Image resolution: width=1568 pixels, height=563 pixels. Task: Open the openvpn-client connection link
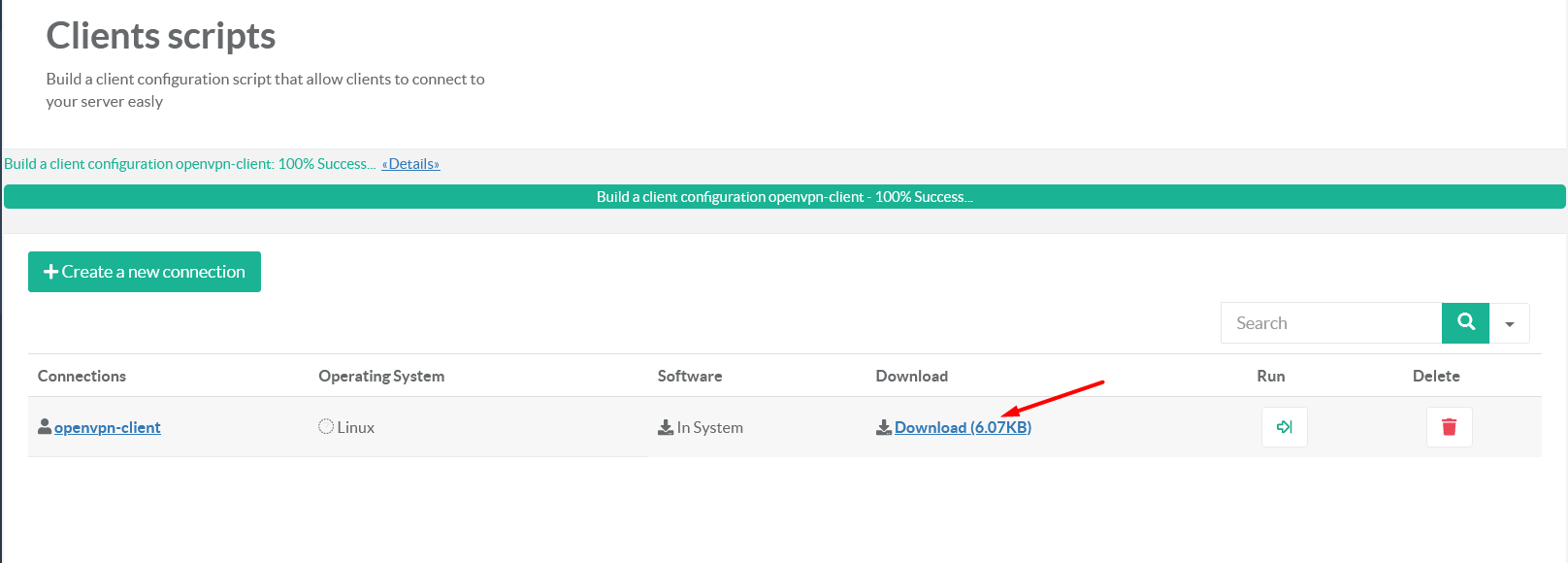click(108, 427)
